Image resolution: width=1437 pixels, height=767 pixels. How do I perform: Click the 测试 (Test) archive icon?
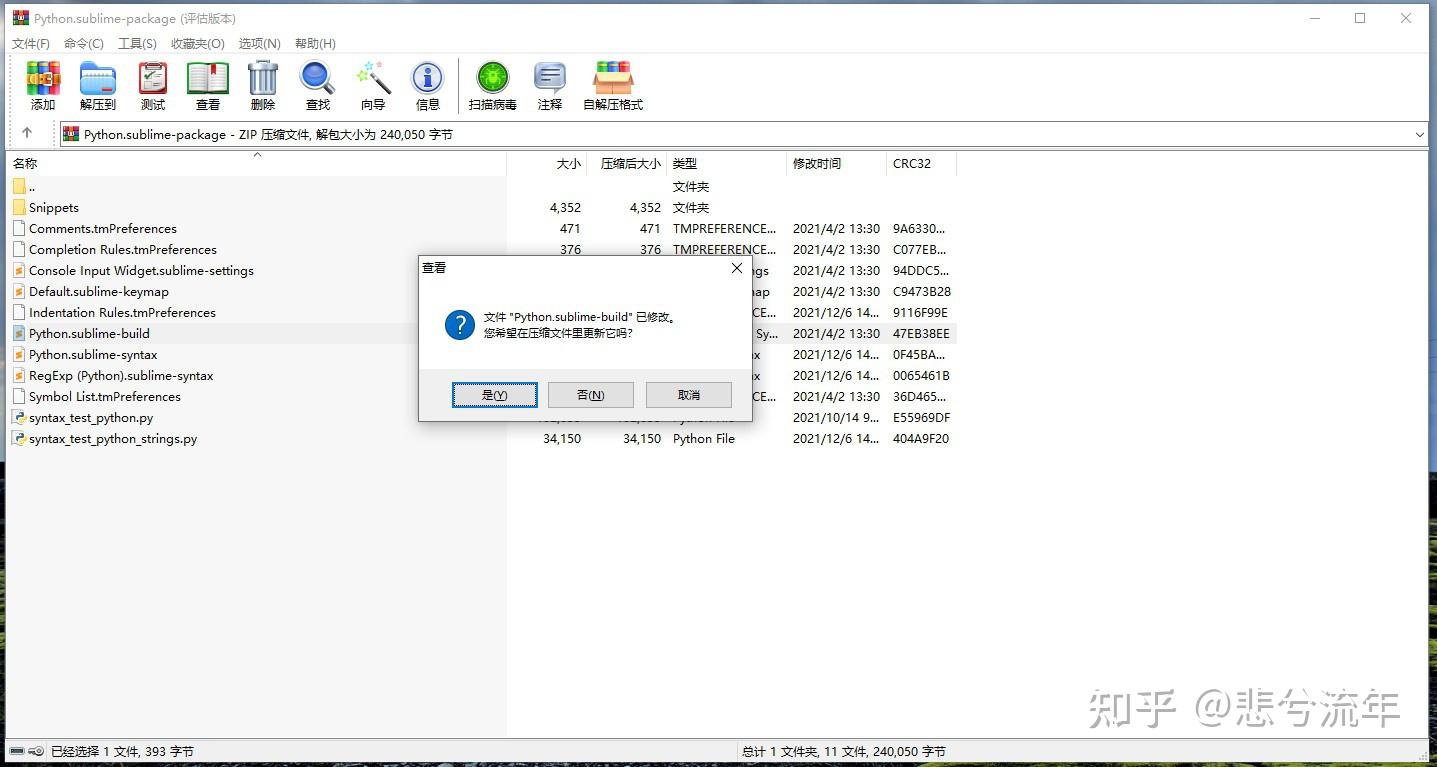[x=151, y=85]
